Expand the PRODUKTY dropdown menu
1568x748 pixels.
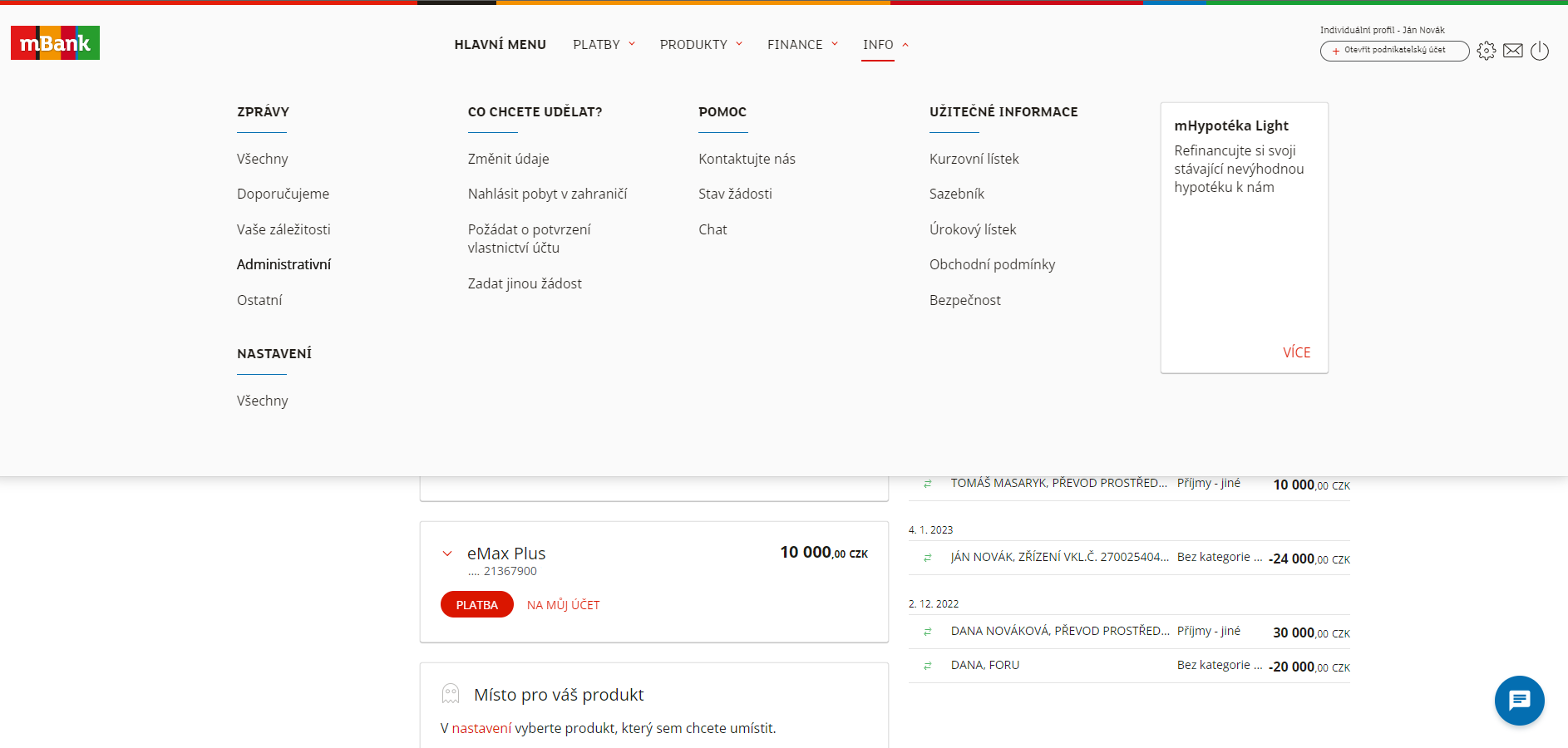click(x=701, y=45)
